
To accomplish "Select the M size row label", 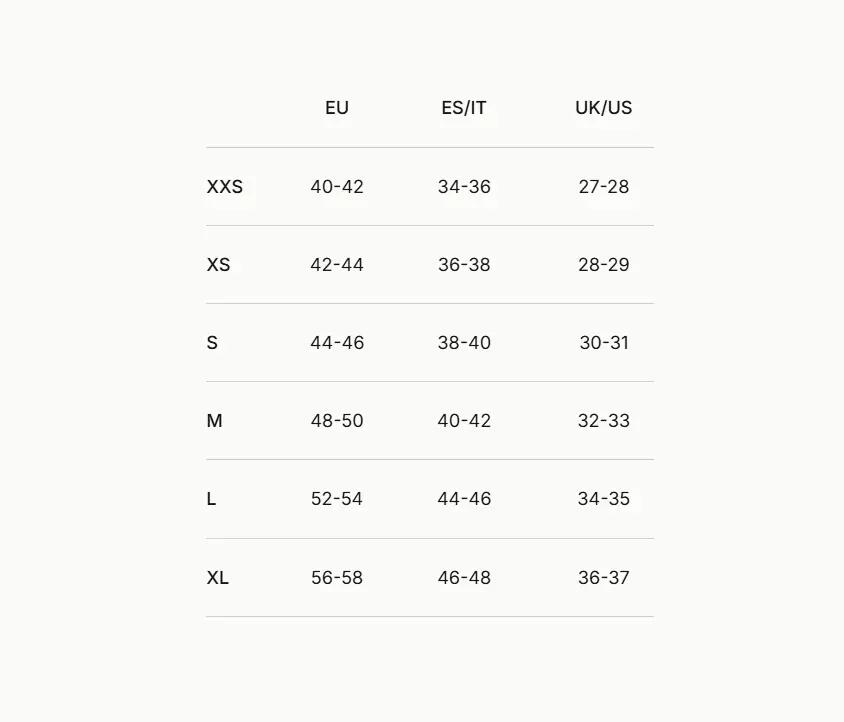I will [214, 420].
